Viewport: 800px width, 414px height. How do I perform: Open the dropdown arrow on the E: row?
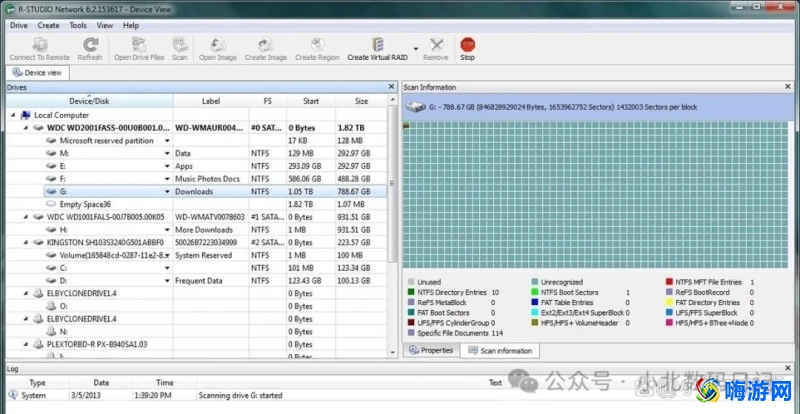(x=167, y=166)
